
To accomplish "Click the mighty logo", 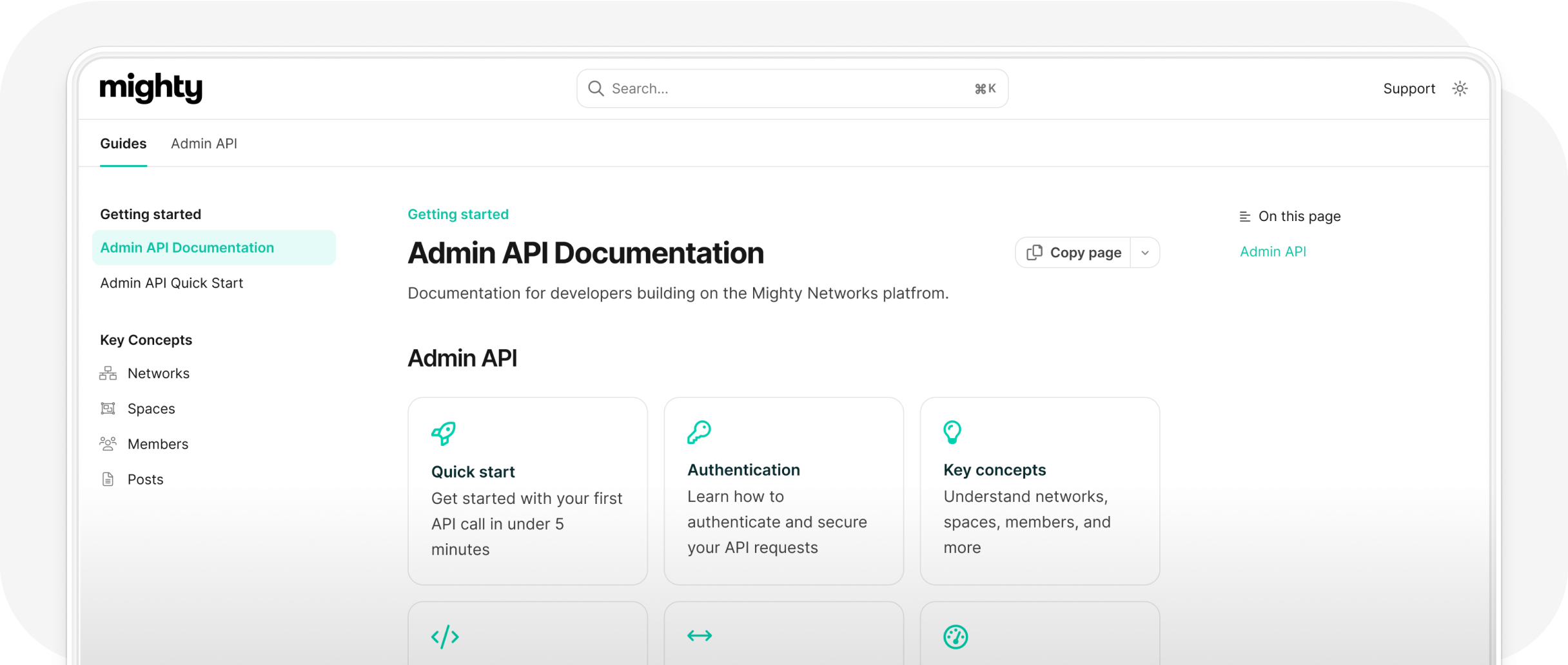I will [x=151, y=88].
